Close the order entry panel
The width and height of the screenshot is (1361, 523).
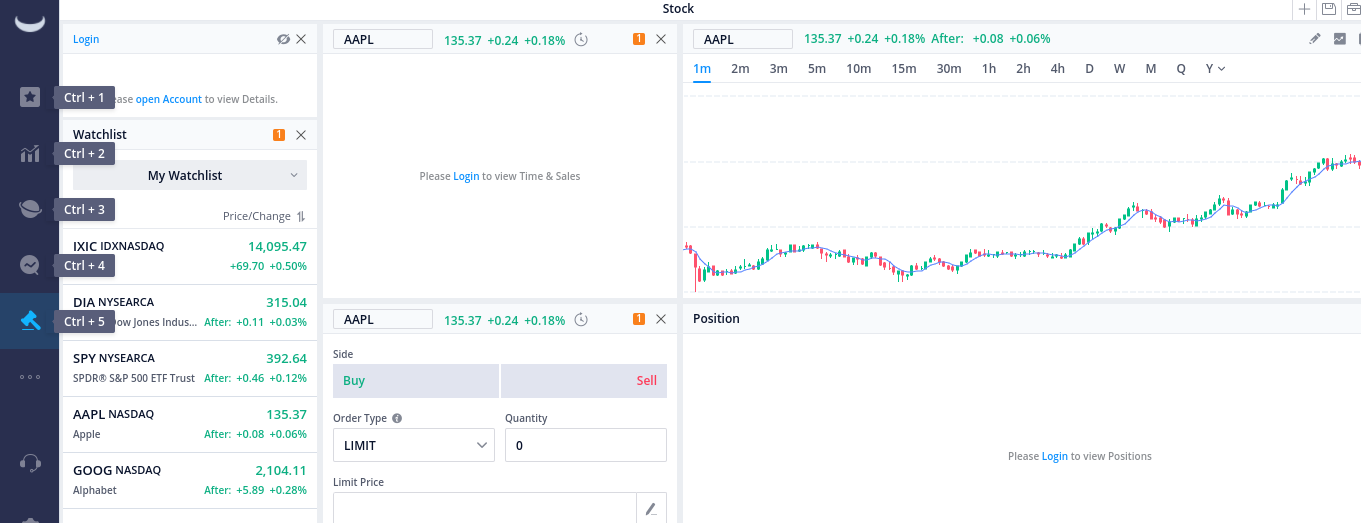tap(660, 319)
